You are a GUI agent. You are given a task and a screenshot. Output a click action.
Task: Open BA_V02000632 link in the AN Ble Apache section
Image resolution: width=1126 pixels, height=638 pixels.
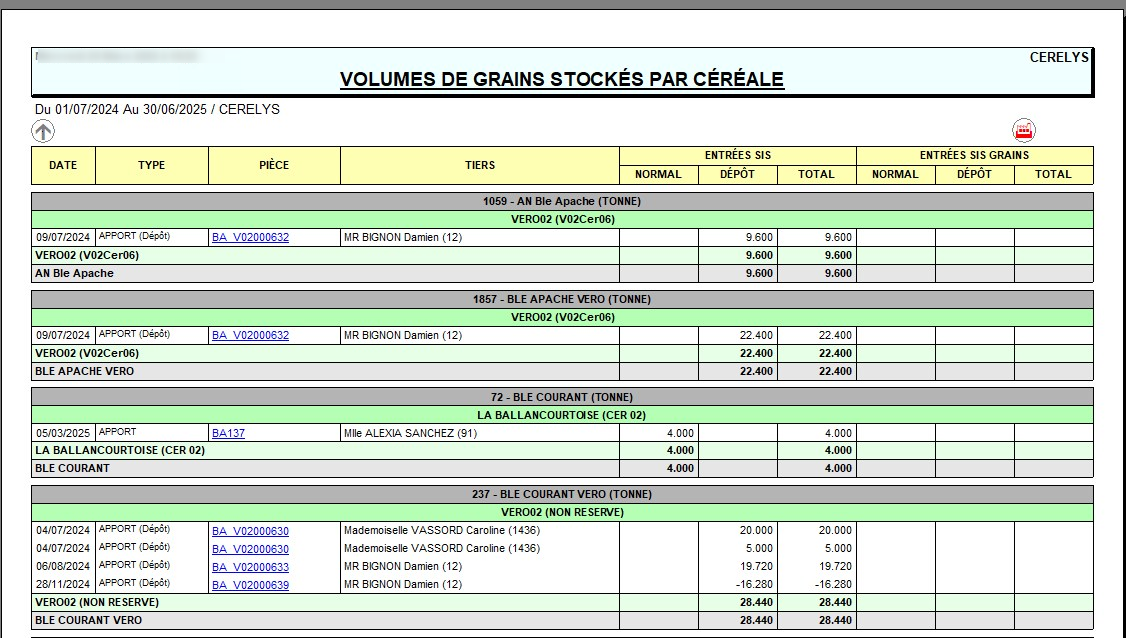(250, 237)
